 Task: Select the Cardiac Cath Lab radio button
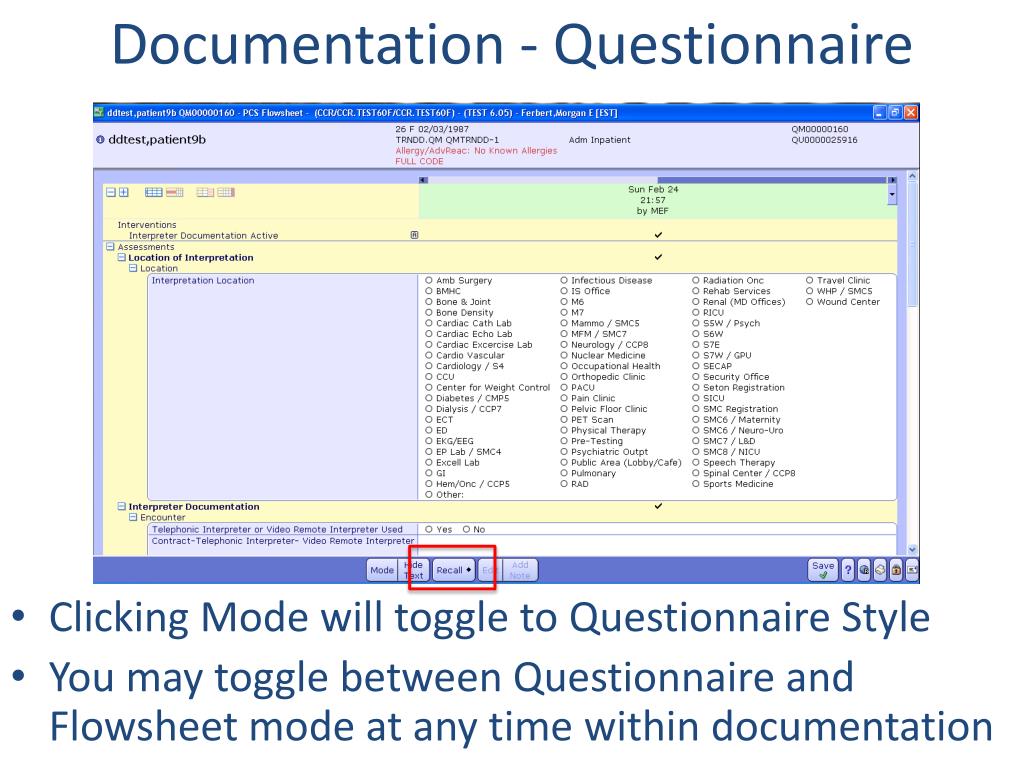(x=429, y=323)
